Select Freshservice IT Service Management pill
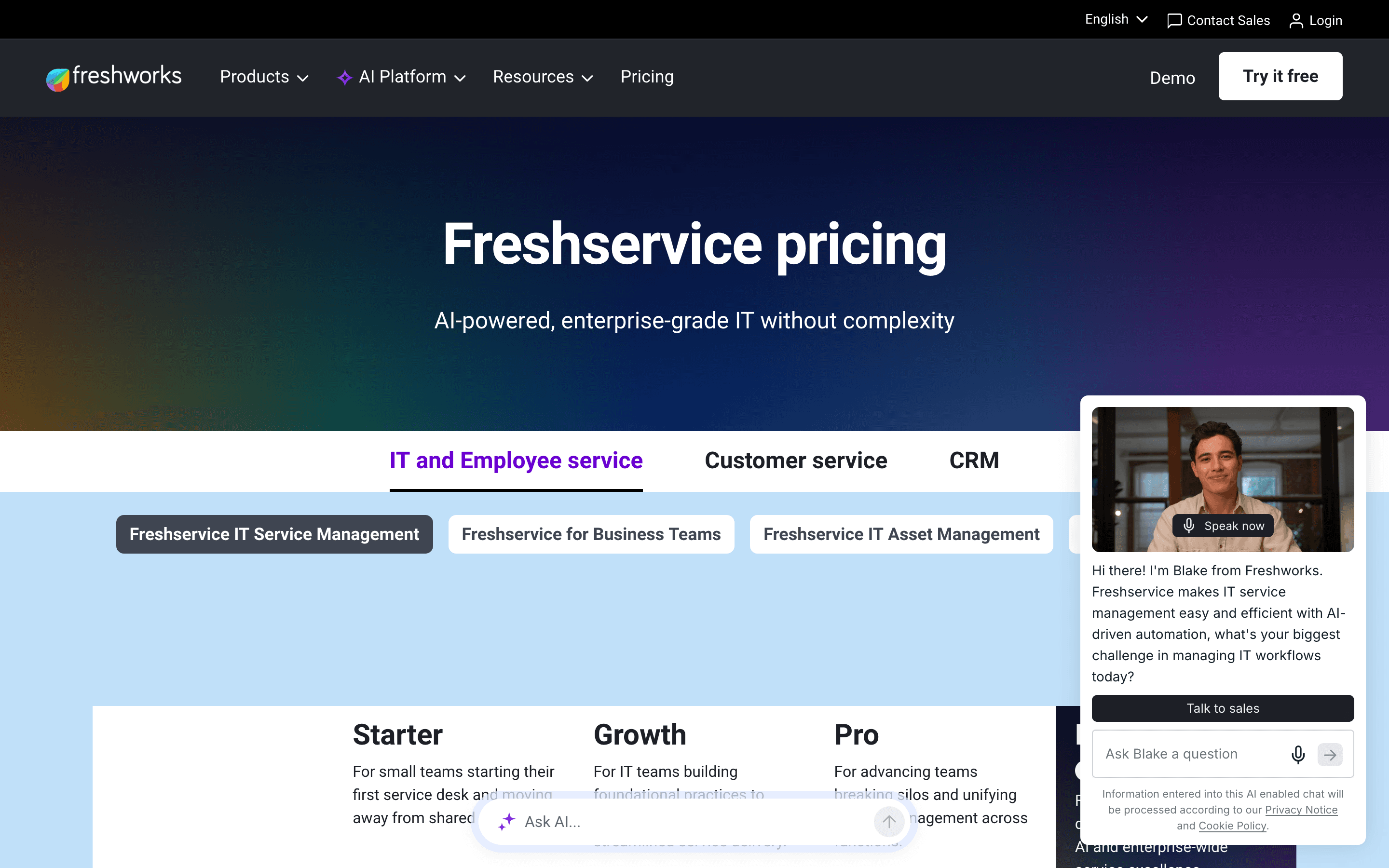Image resolution: width=1389 pixels, height=868 pixels. tap(274, 534)
